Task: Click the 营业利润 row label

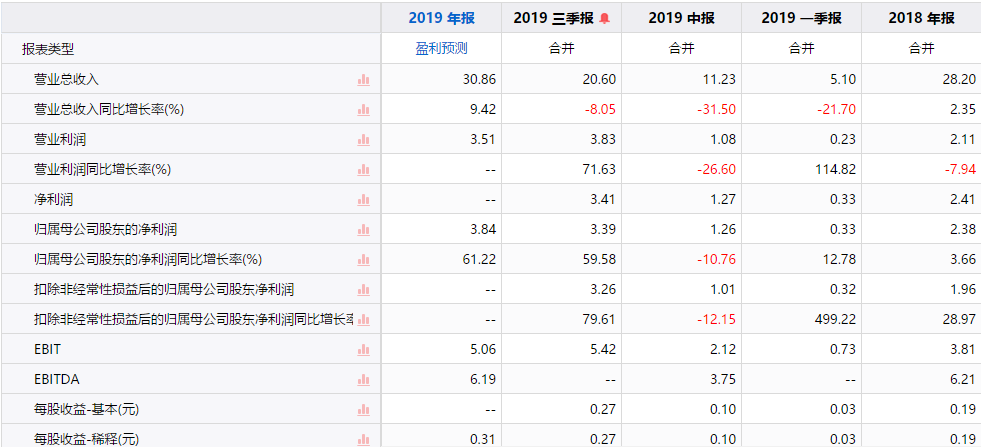Action: coord(60,140)
